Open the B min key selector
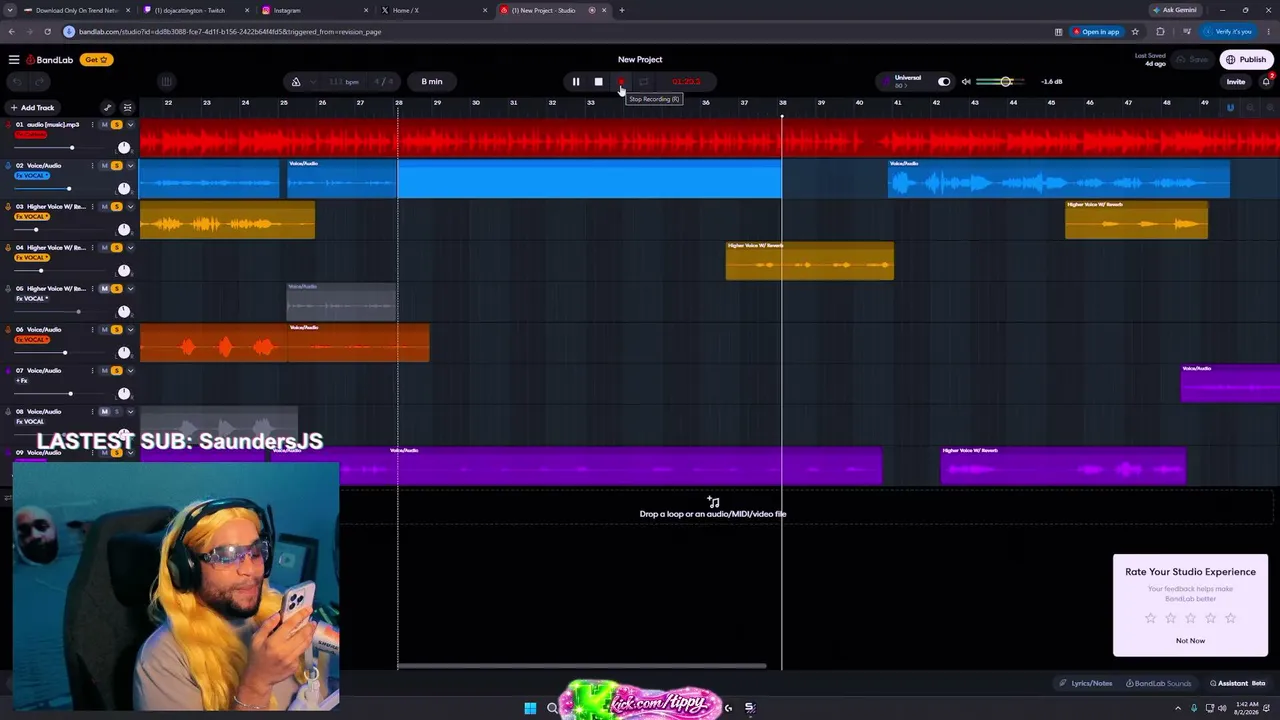 tap(432, 82)
